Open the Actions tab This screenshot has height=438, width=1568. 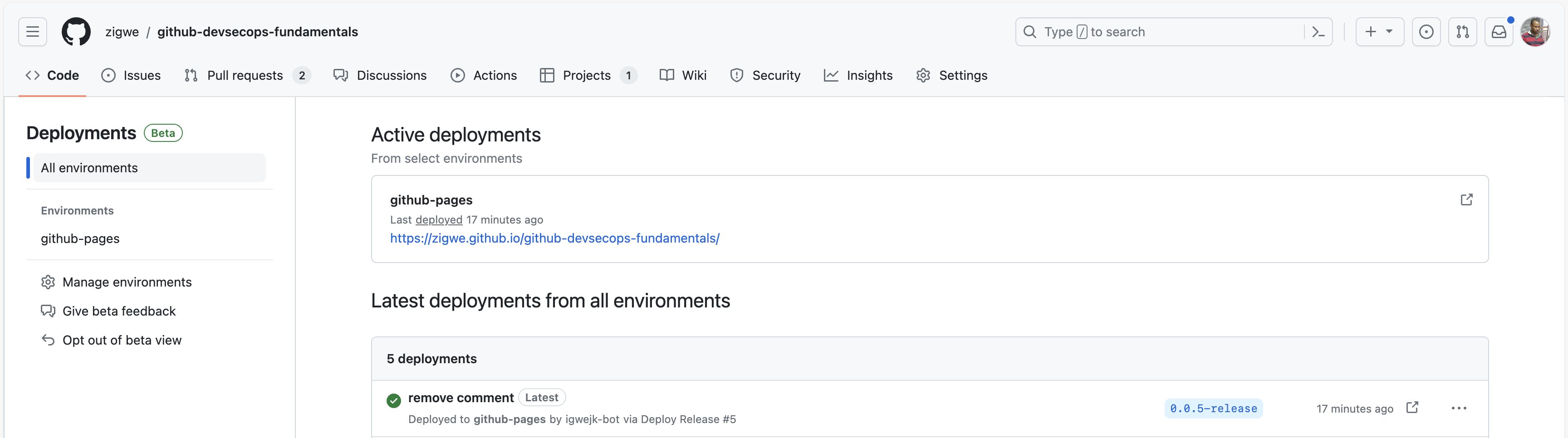point(484,75)
